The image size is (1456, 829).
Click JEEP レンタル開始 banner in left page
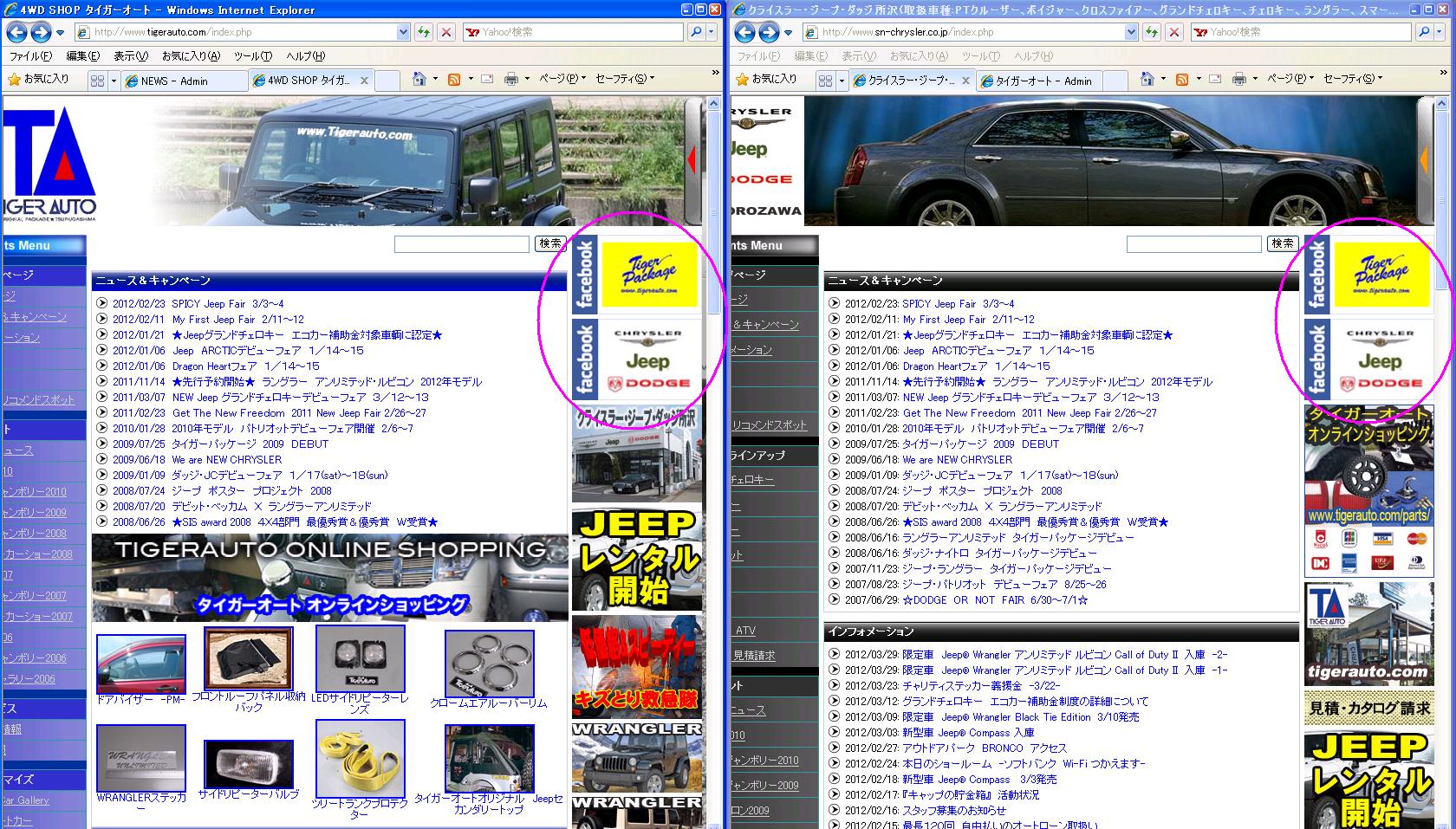point(637,560)
